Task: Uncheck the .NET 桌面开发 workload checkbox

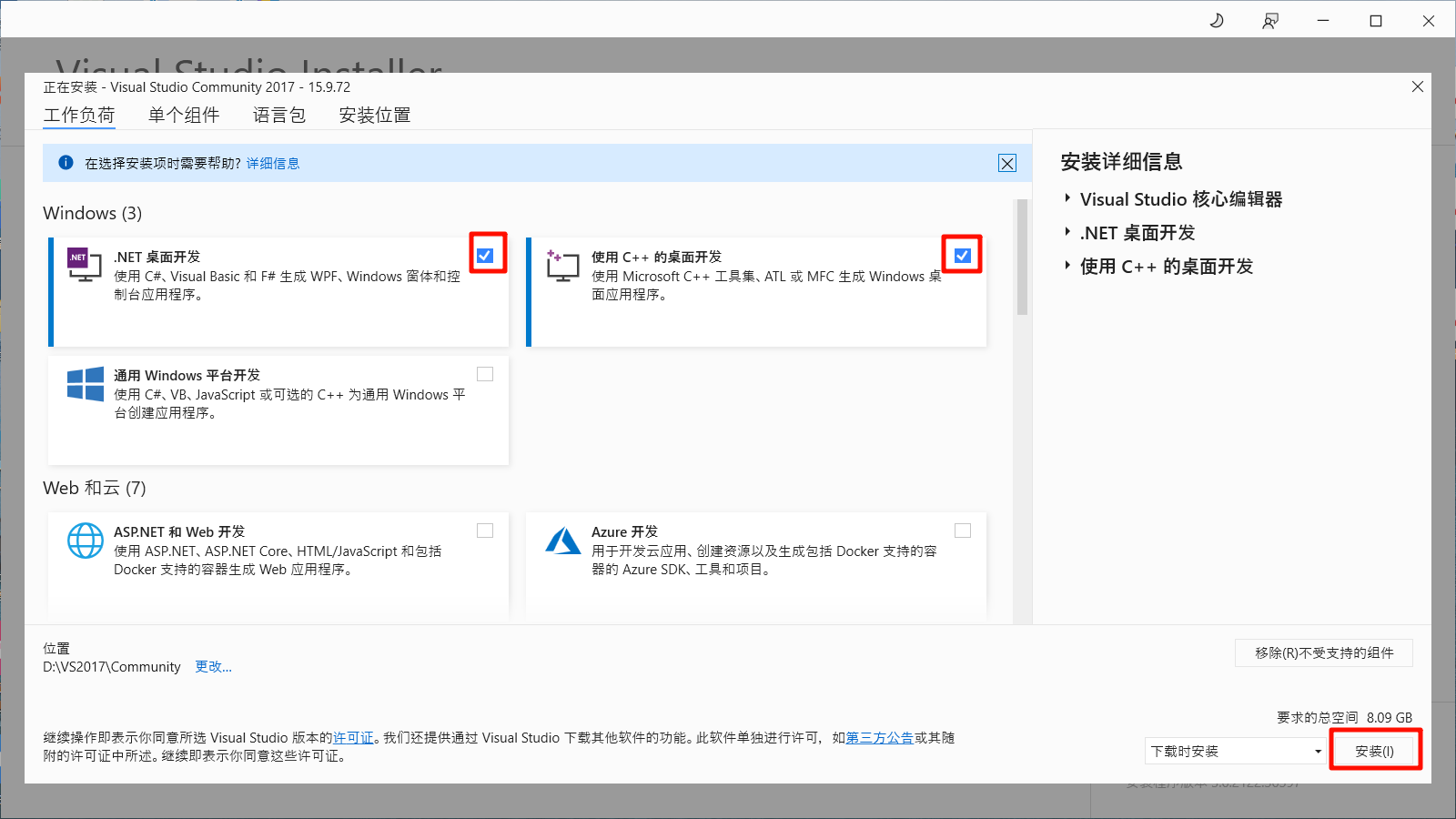Action: pos(485,256)
